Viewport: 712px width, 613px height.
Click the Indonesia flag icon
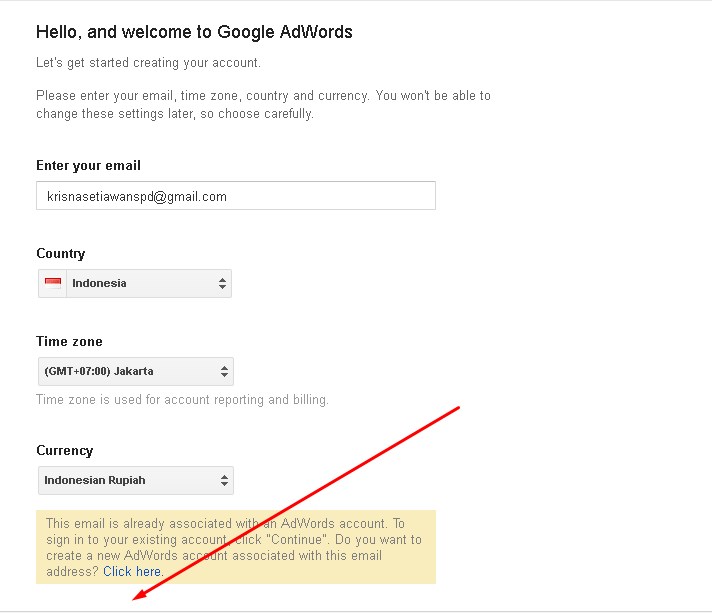click(53, 283)
